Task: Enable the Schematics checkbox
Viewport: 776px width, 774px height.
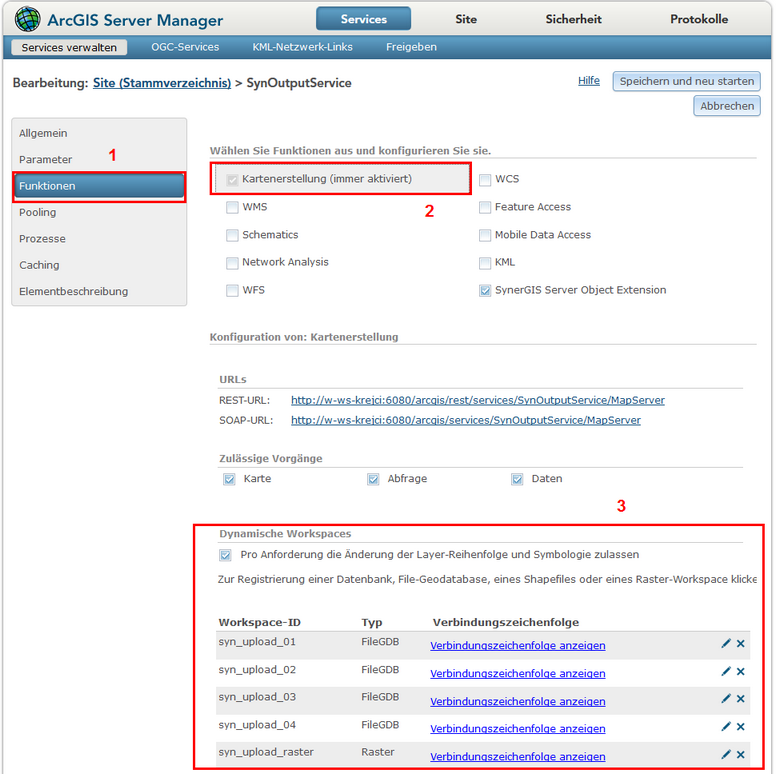Action: click(x=232, y=235)
